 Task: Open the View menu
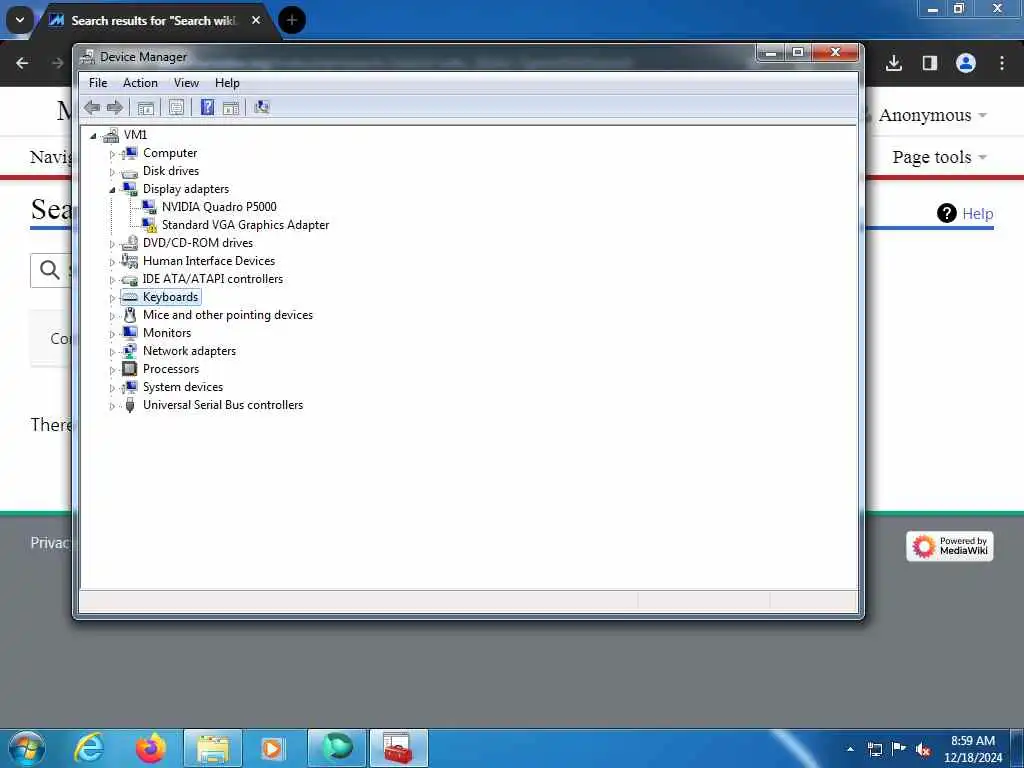point(186,83)
